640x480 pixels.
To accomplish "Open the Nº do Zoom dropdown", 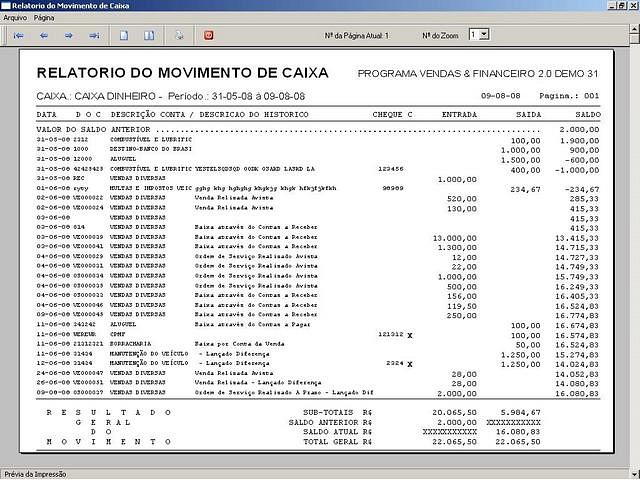I will pos(485,35).
